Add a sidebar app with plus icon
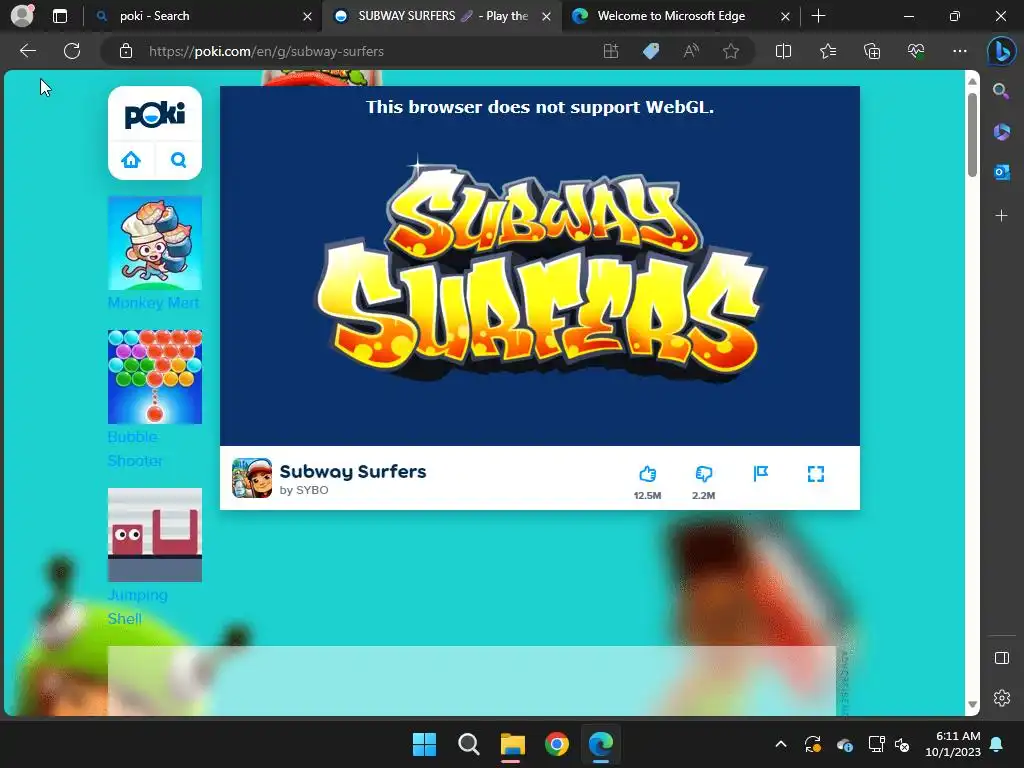 1001,216
